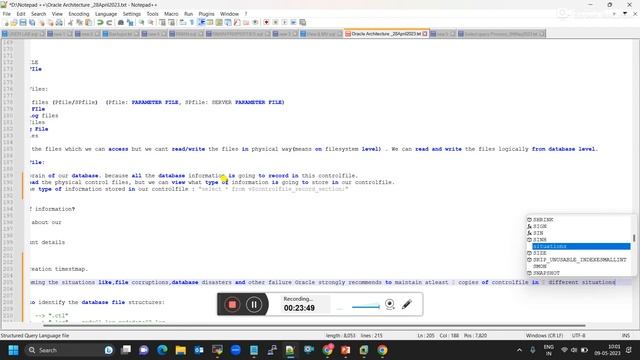Pause the screen recording
This screenshot has width=640, height=360.
pyautogui.click(x=253, y=304)
